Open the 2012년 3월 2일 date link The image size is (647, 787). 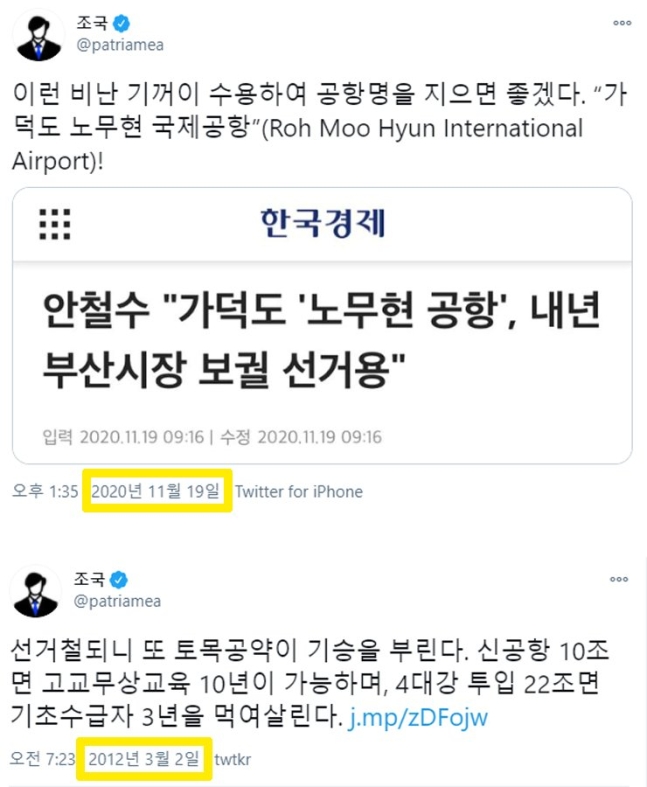click(x=144, y=759)
